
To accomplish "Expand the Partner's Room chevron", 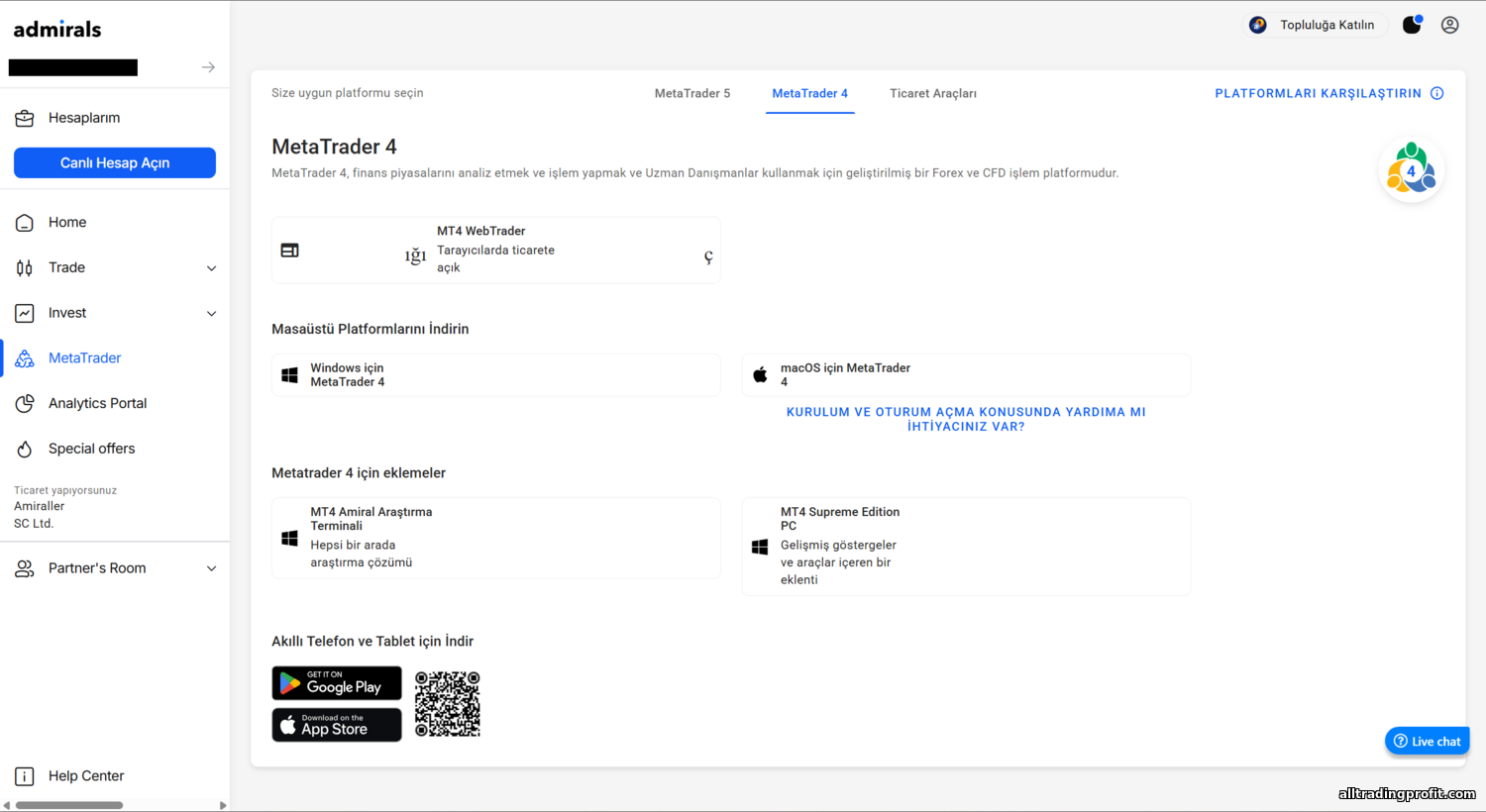I will [211, 568].
